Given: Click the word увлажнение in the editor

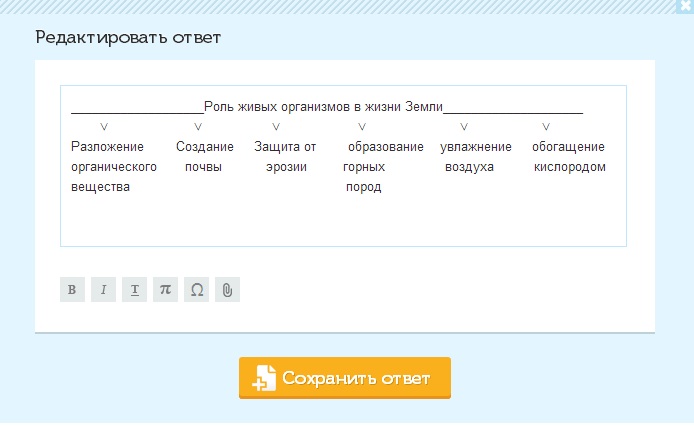Looking at the screenshot, I should coord(476,147).
